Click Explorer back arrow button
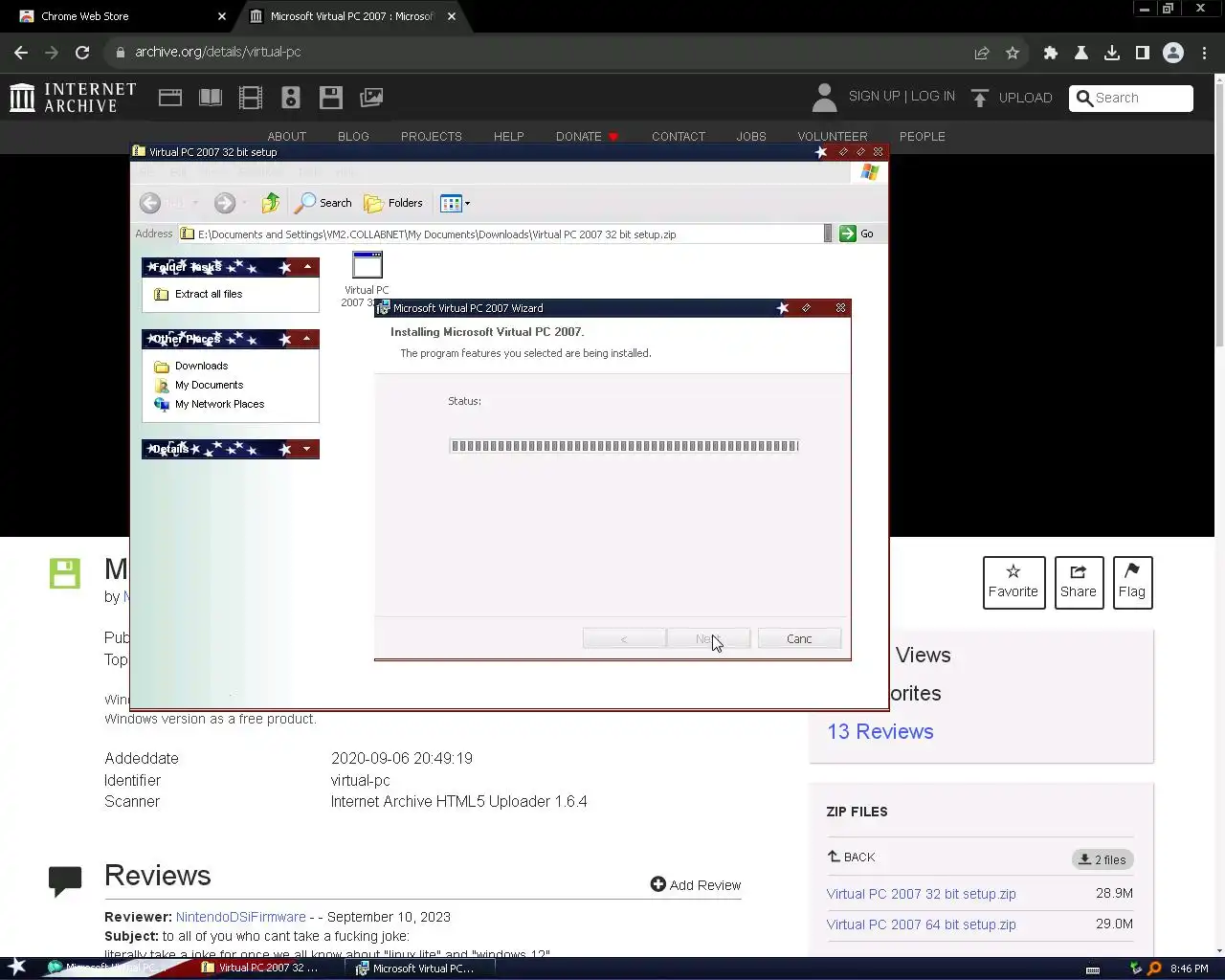 [150, 203]
